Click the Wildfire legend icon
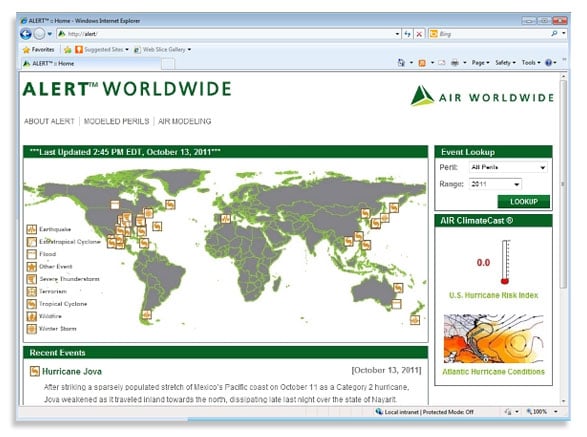 (31, 316)
